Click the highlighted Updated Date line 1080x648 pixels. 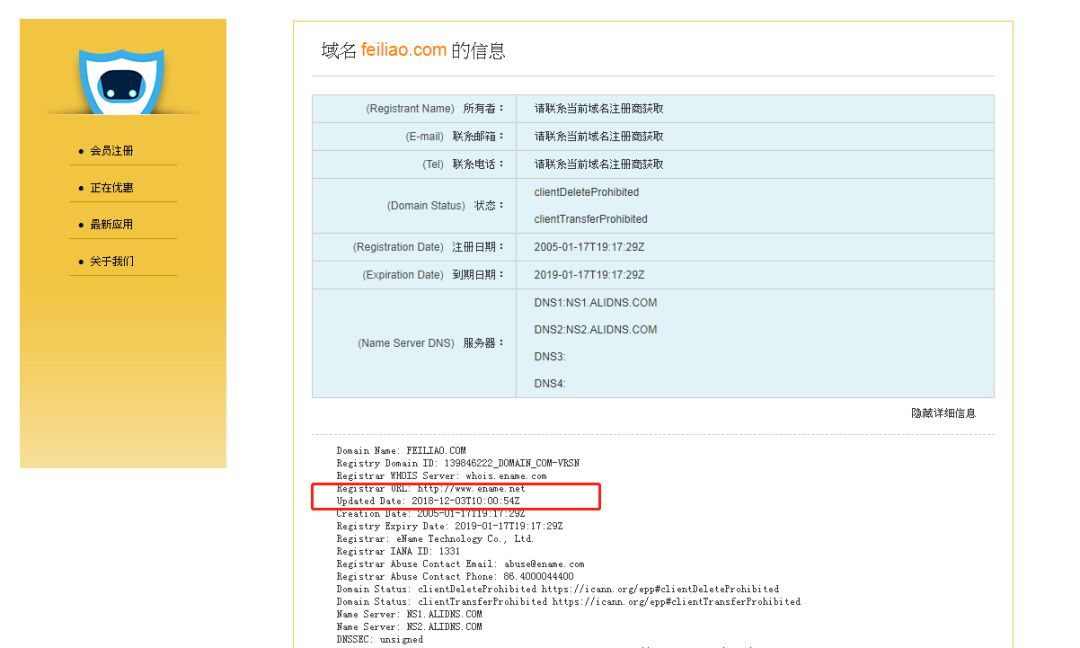coord(428,501)
